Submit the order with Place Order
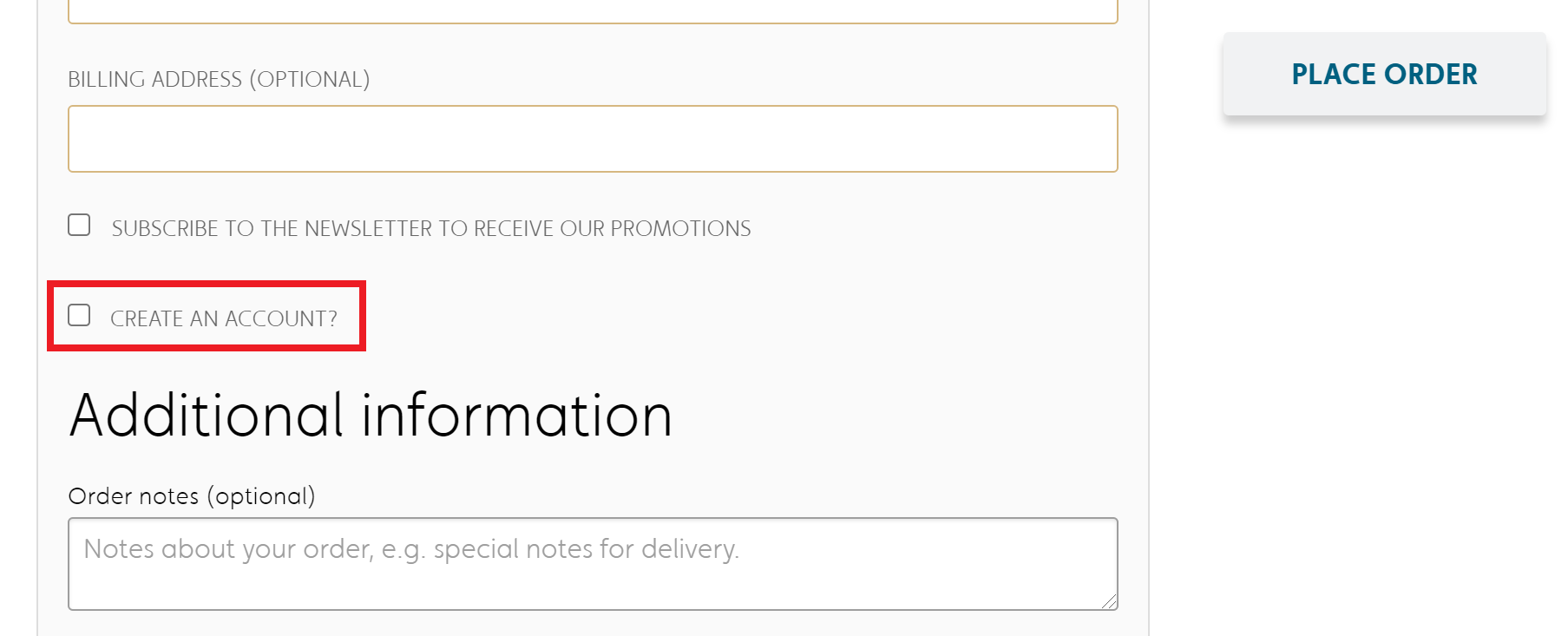The width and height of the screenshot is (1568, 636). 1384,75
